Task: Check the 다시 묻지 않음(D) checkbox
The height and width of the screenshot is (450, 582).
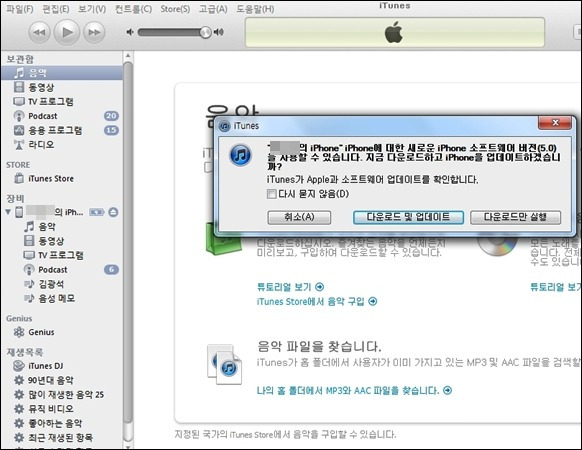Action: click(x=272, y=194)
